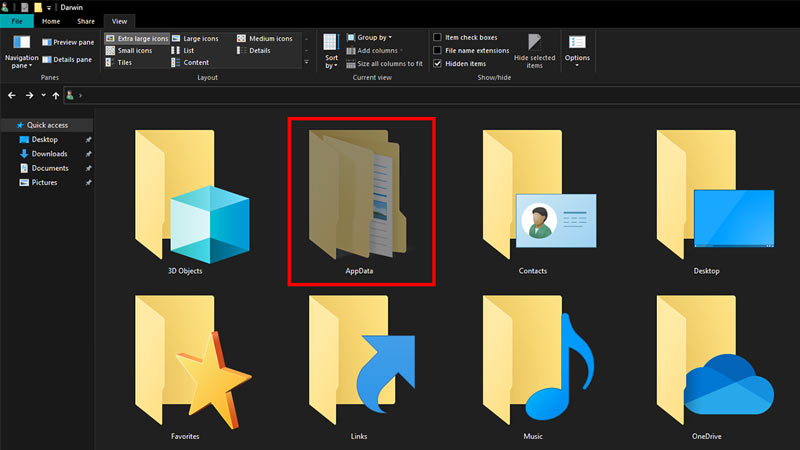Viewport: 800px width, 450px height.
Task: Go forward with the Forward arrow
Action: coord(30,95)
